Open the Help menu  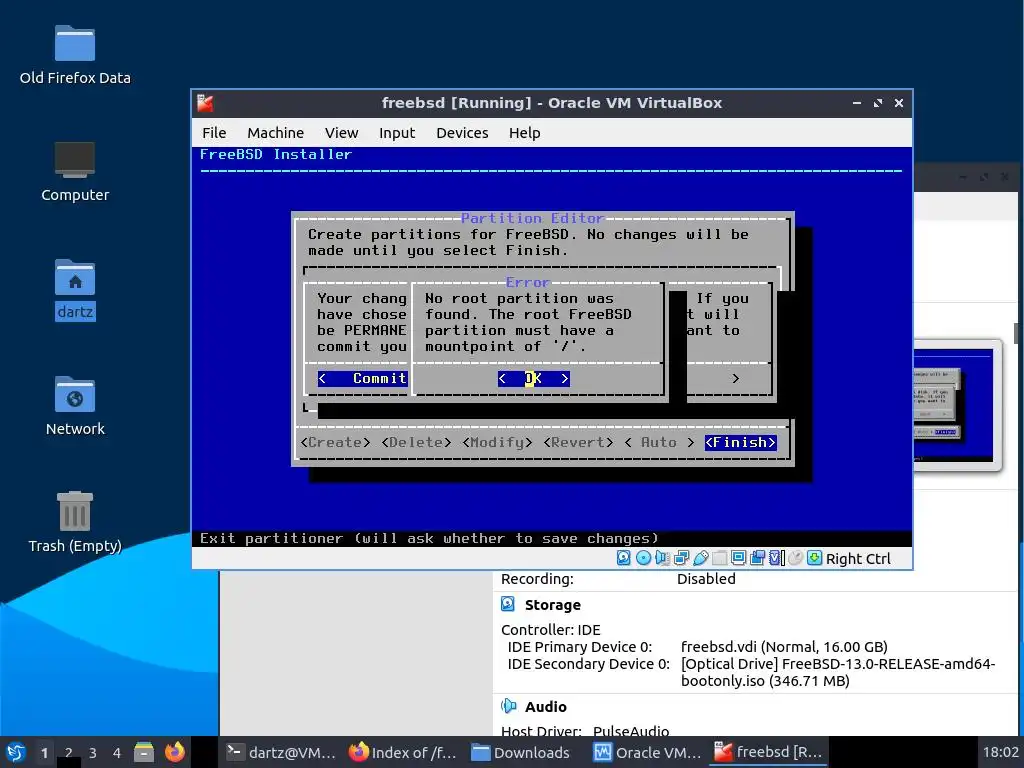point(524,133)
